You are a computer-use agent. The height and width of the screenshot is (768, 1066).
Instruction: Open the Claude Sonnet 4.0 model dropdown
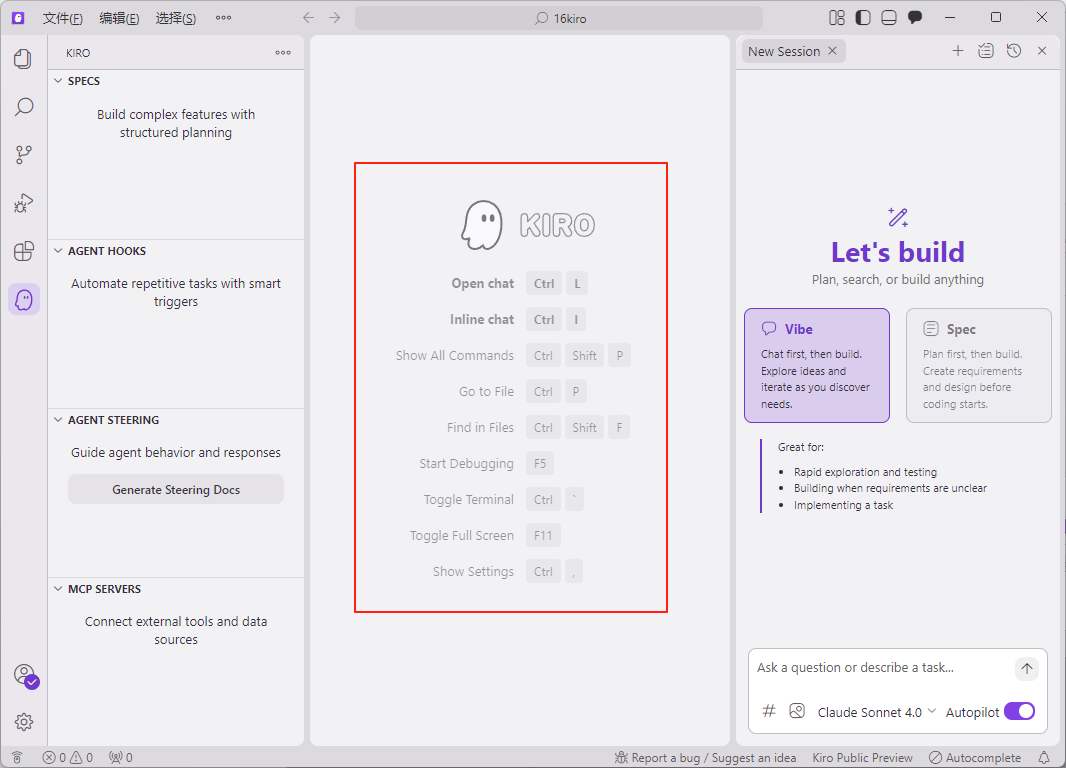(876, 712)
